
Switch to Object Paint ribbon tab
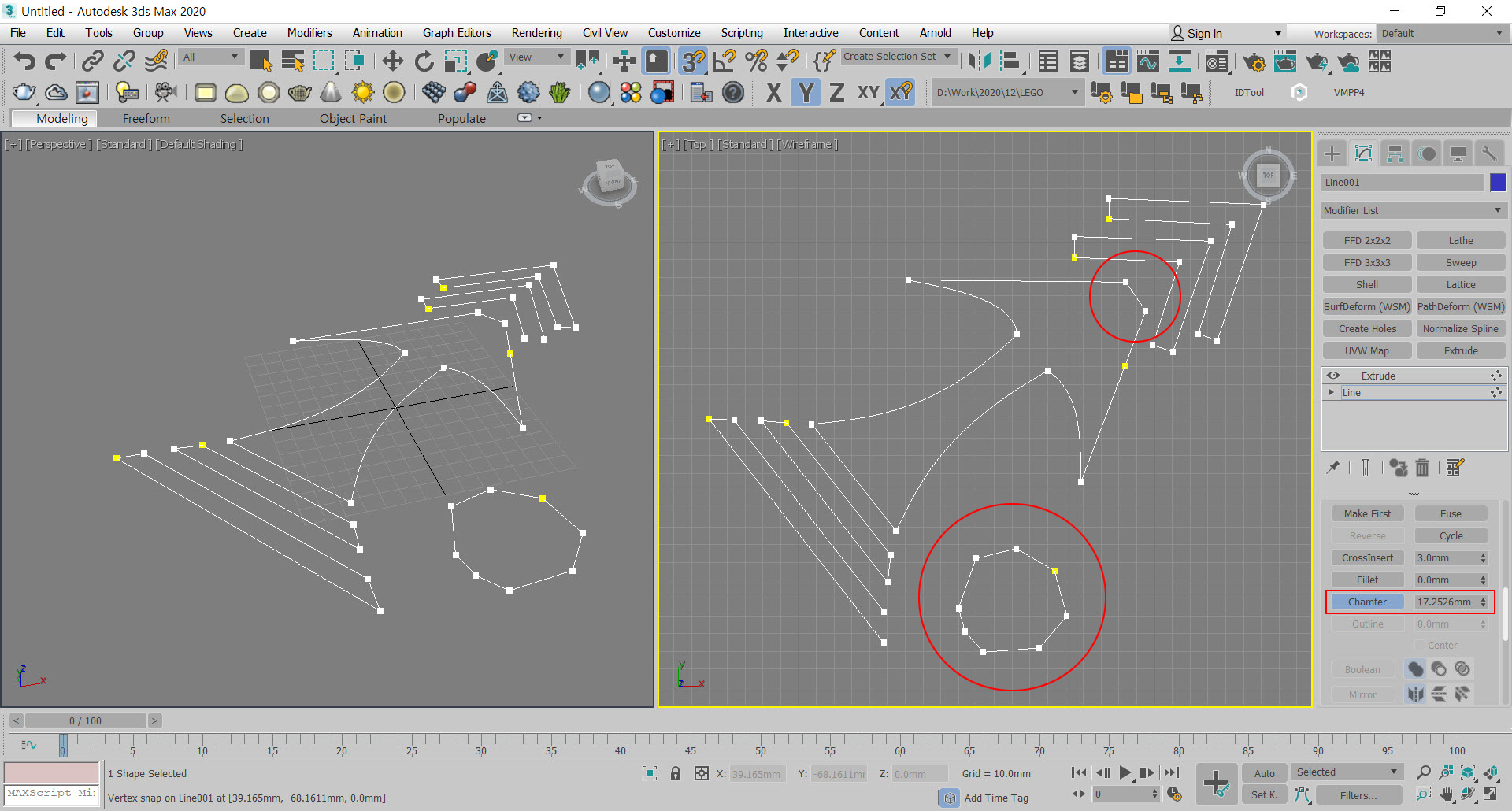353,118
